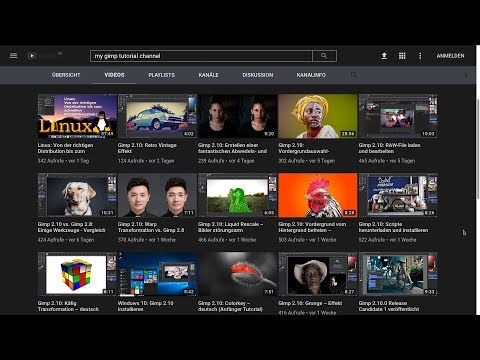This screenshot has height=360, width=480.
Task: Click title 'Gimp 2.10: Grunge – Effekt'
Action: tap(310, 303)
